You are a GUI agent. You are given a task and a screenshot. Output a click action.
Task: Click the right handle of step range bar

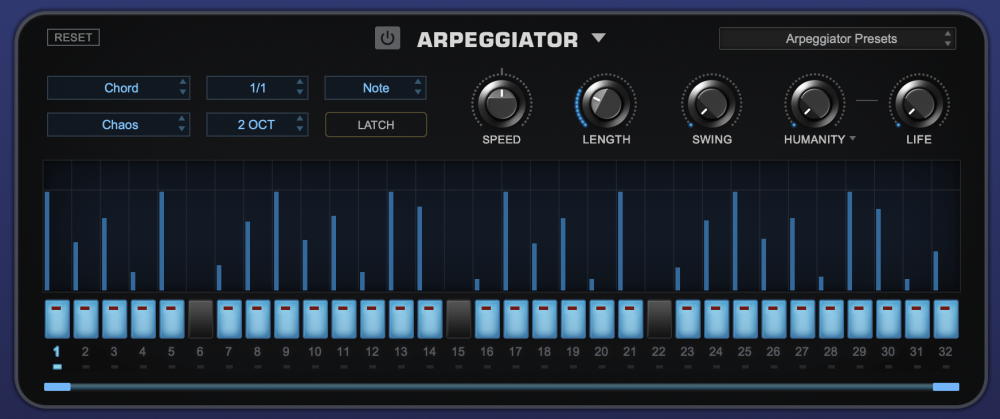click(x=946, y=386)
